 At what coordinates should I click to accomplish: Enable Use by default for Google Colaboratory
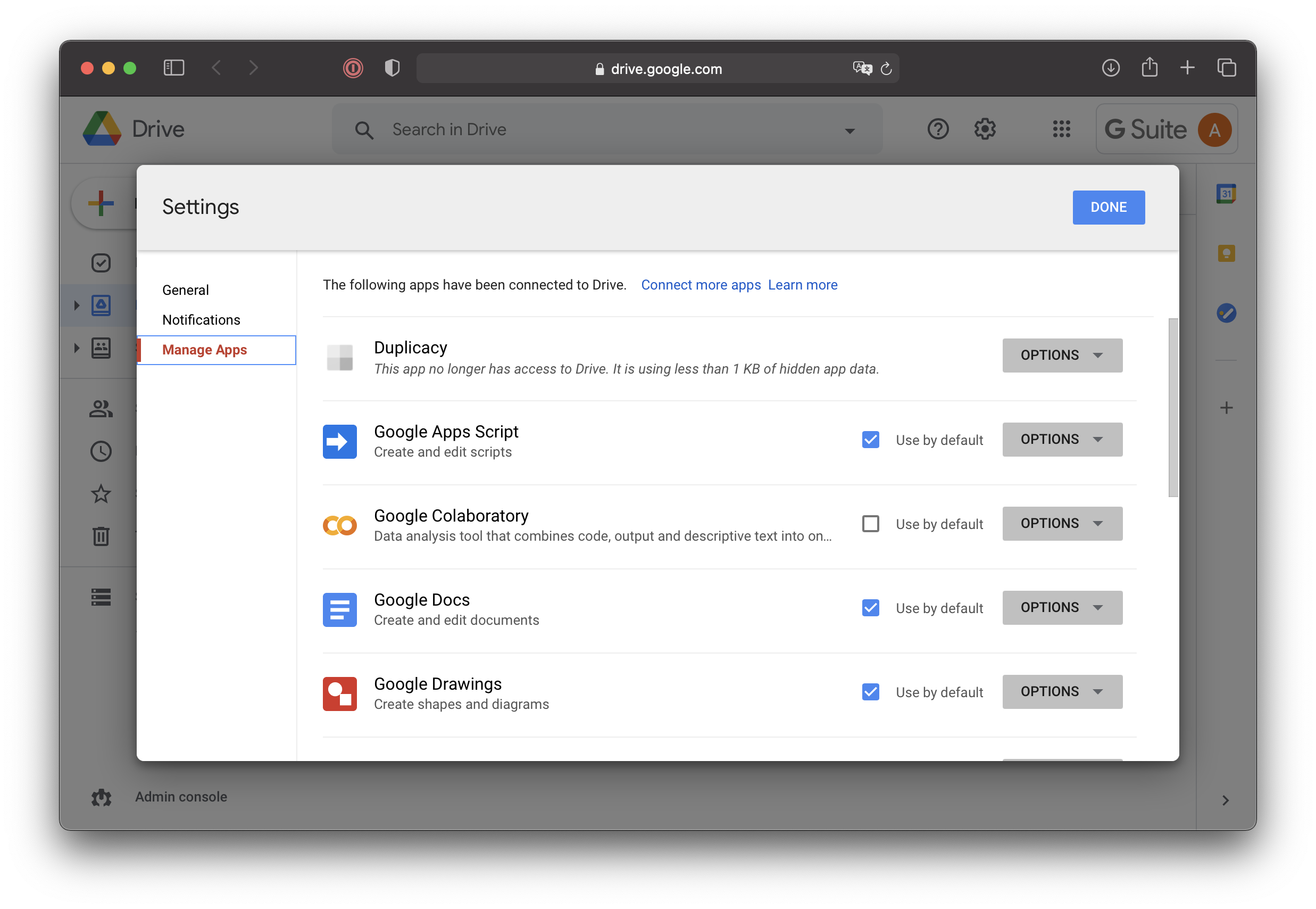coord(870,523)
